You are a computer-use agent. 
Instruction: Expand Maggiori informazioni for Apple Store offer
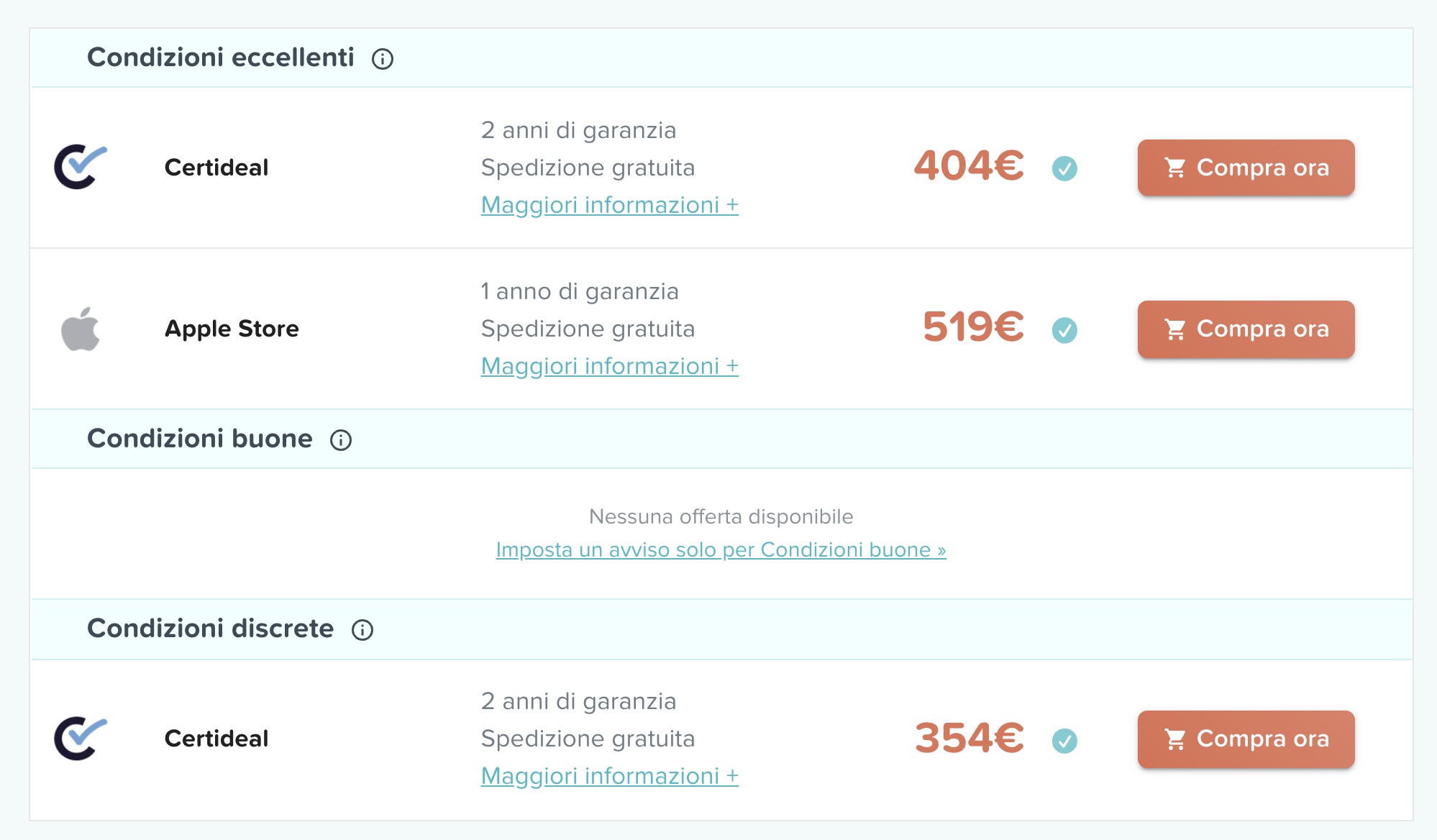coord(609,366)
